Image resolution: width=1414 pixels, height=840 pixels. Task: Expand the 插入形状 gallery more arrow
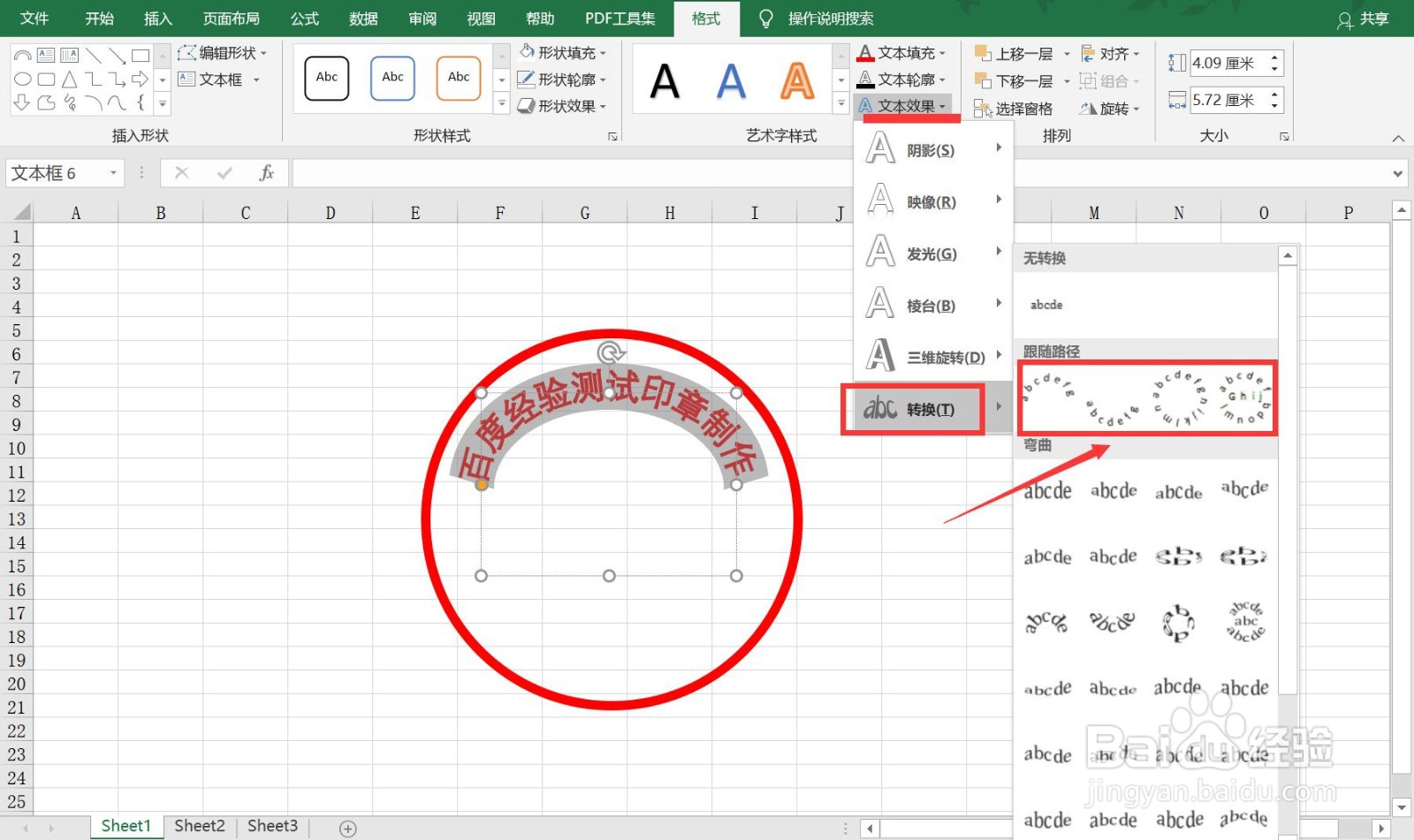point(162,103)
